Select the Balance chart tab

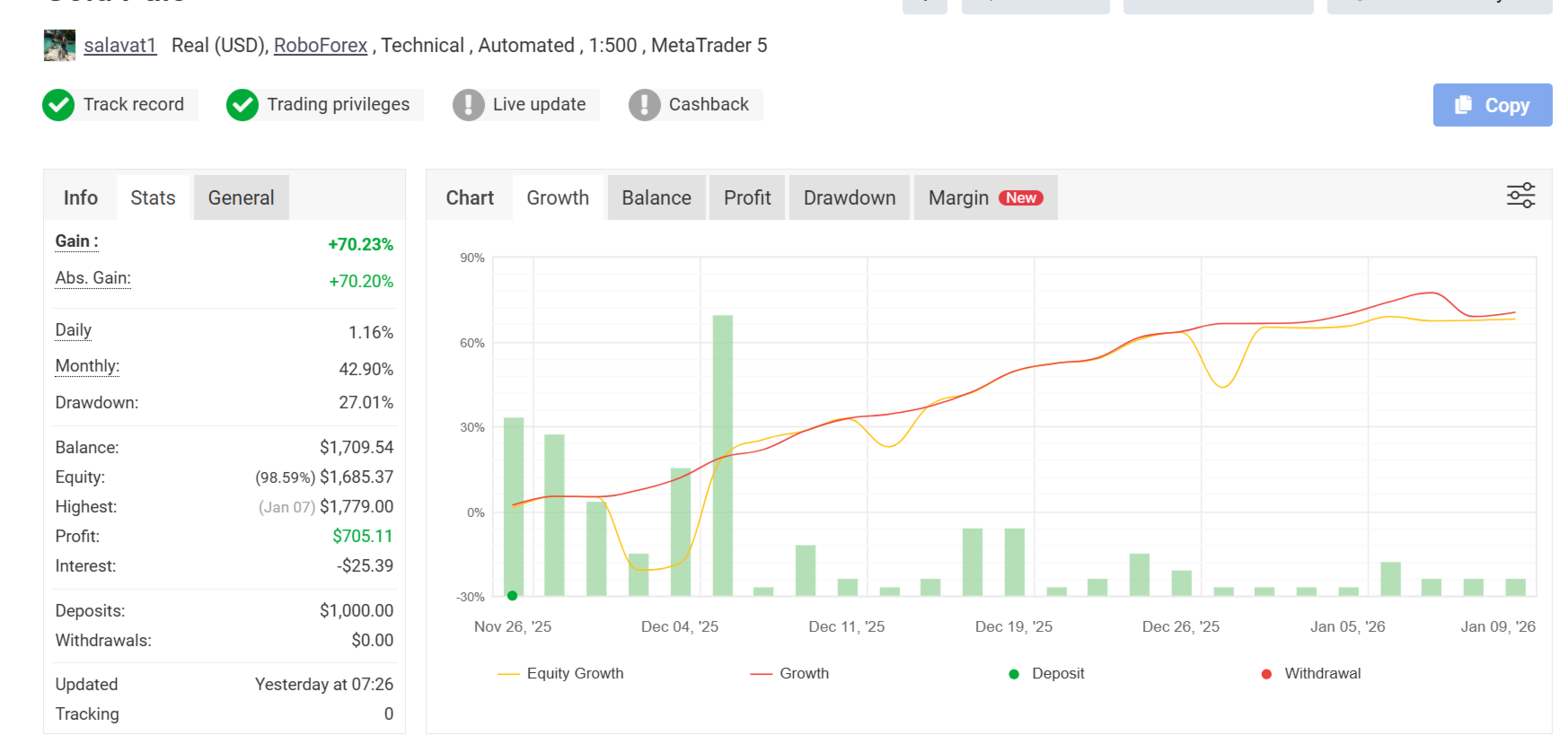[x=656, y=198]
